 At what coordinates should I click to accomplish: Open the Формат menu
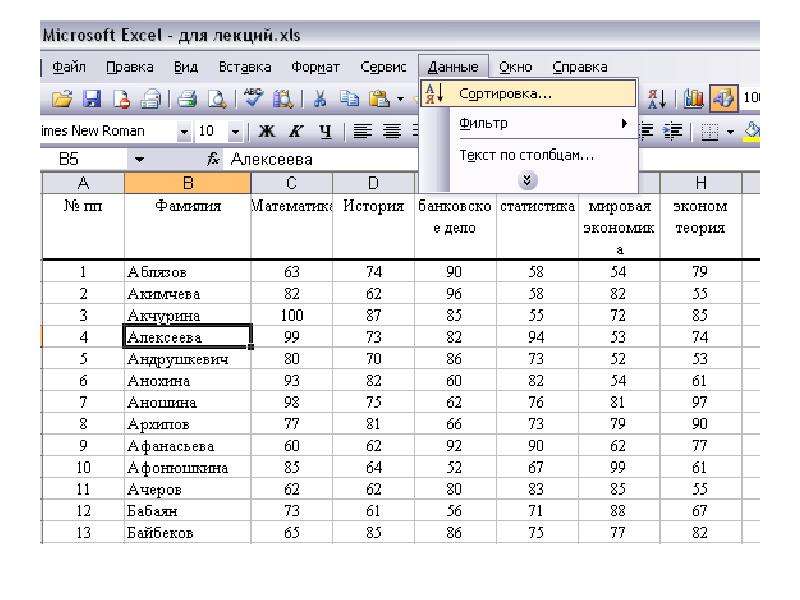pyautogui.click(x=315, y=67)
